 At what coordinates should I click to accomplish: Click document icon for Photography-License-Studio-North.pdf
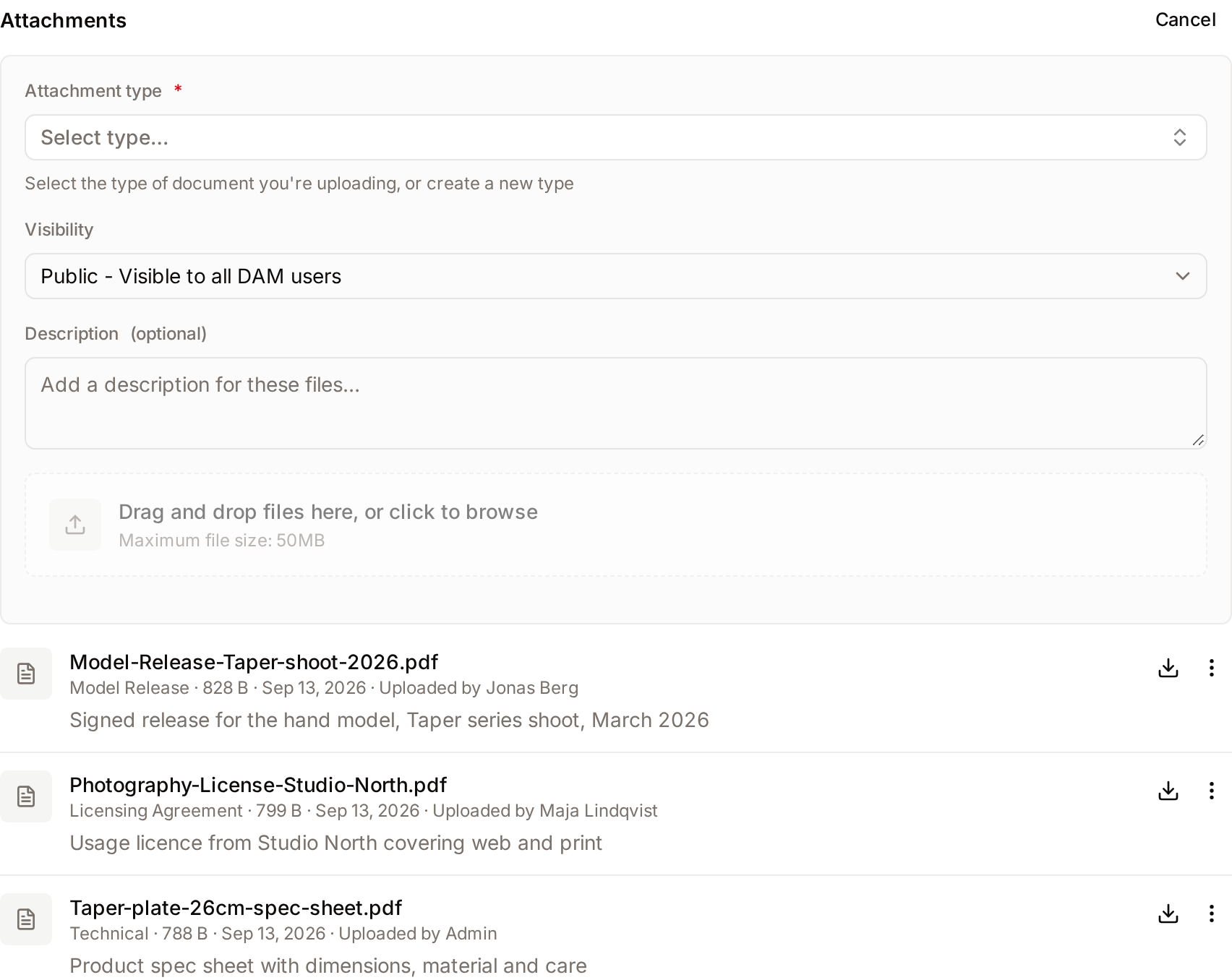(x=26, y=796)
